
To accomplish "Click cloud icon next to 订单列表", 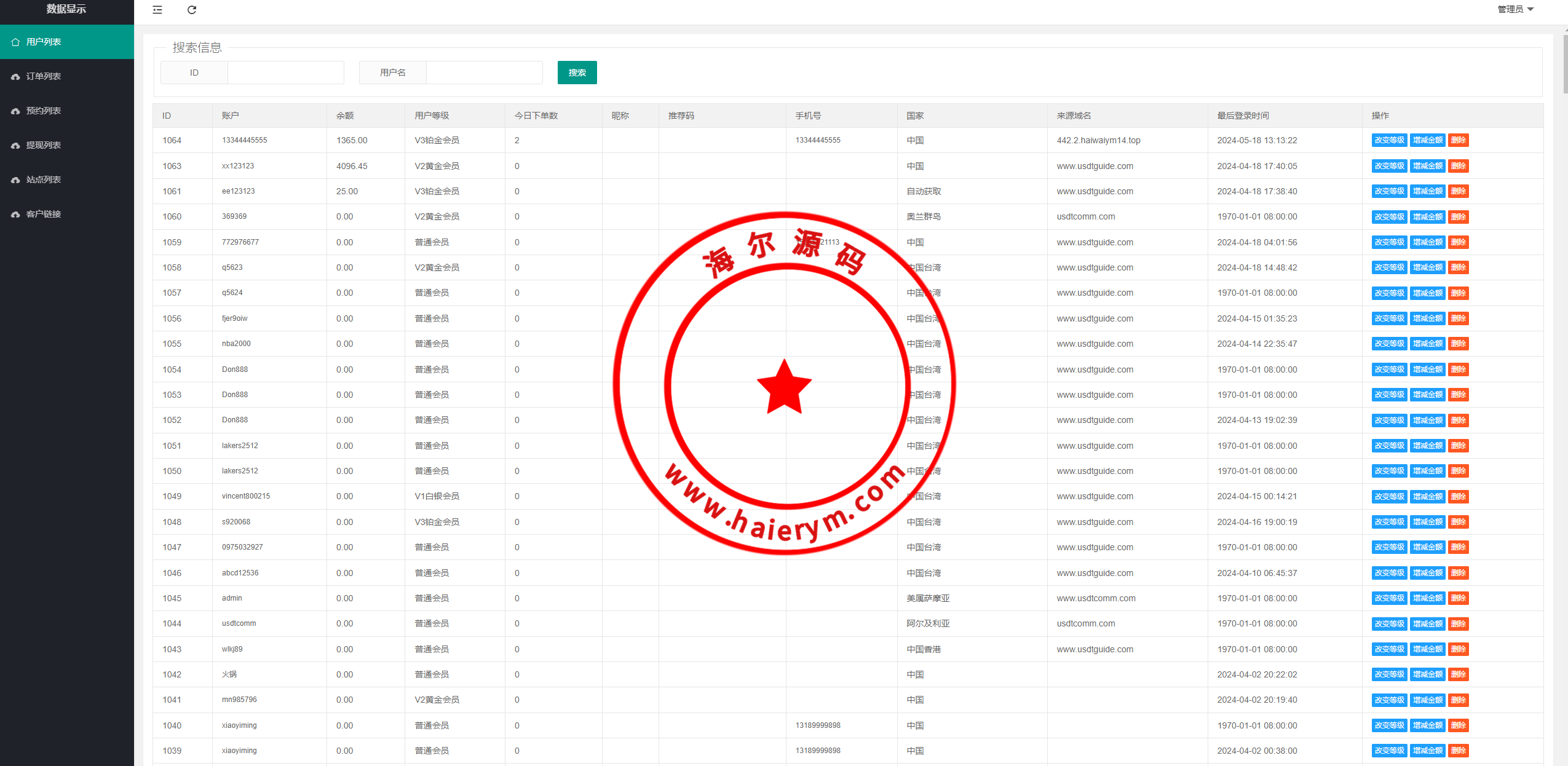I will pos(15,76).
